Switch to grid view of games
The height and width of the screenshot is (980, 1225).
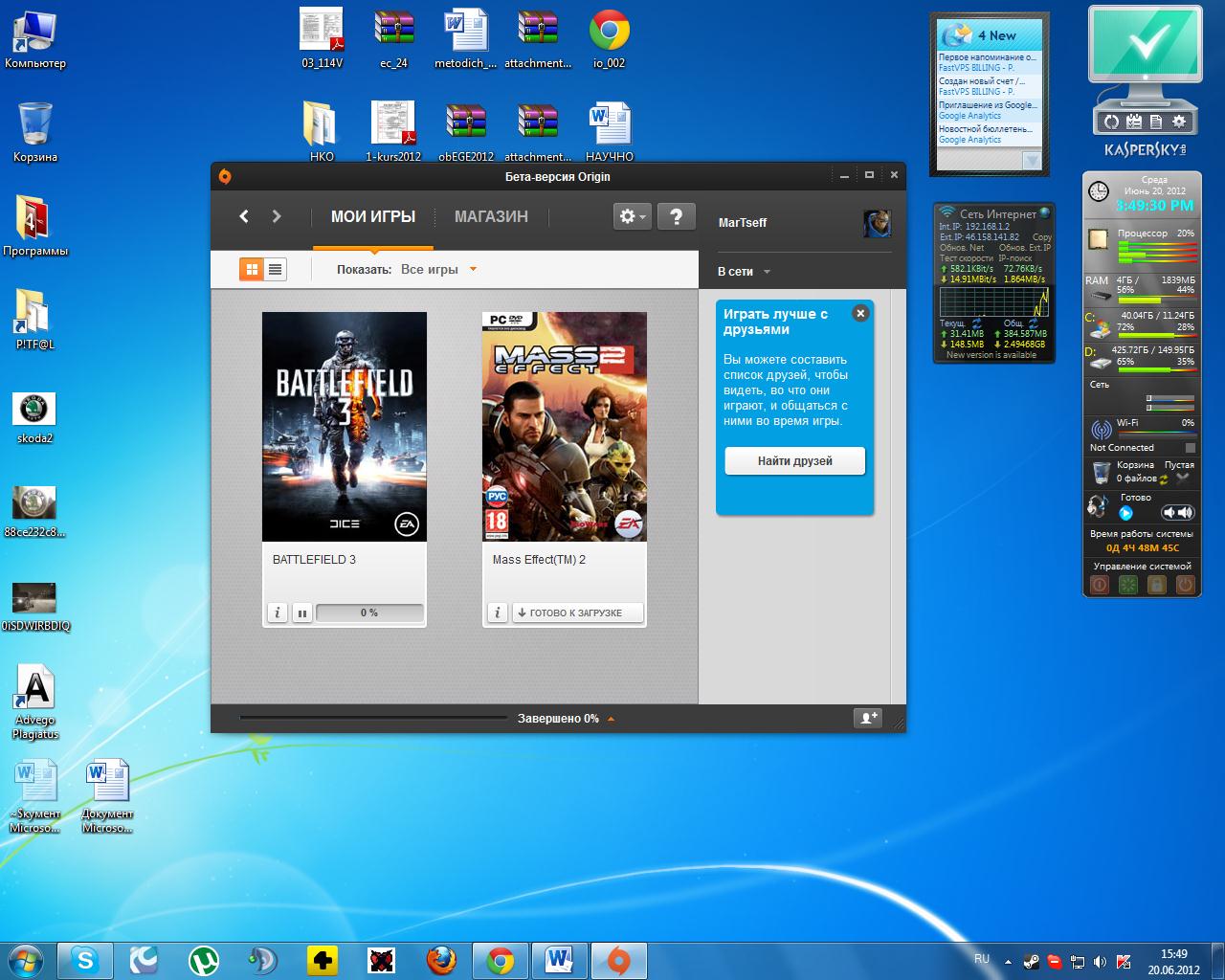252,270
